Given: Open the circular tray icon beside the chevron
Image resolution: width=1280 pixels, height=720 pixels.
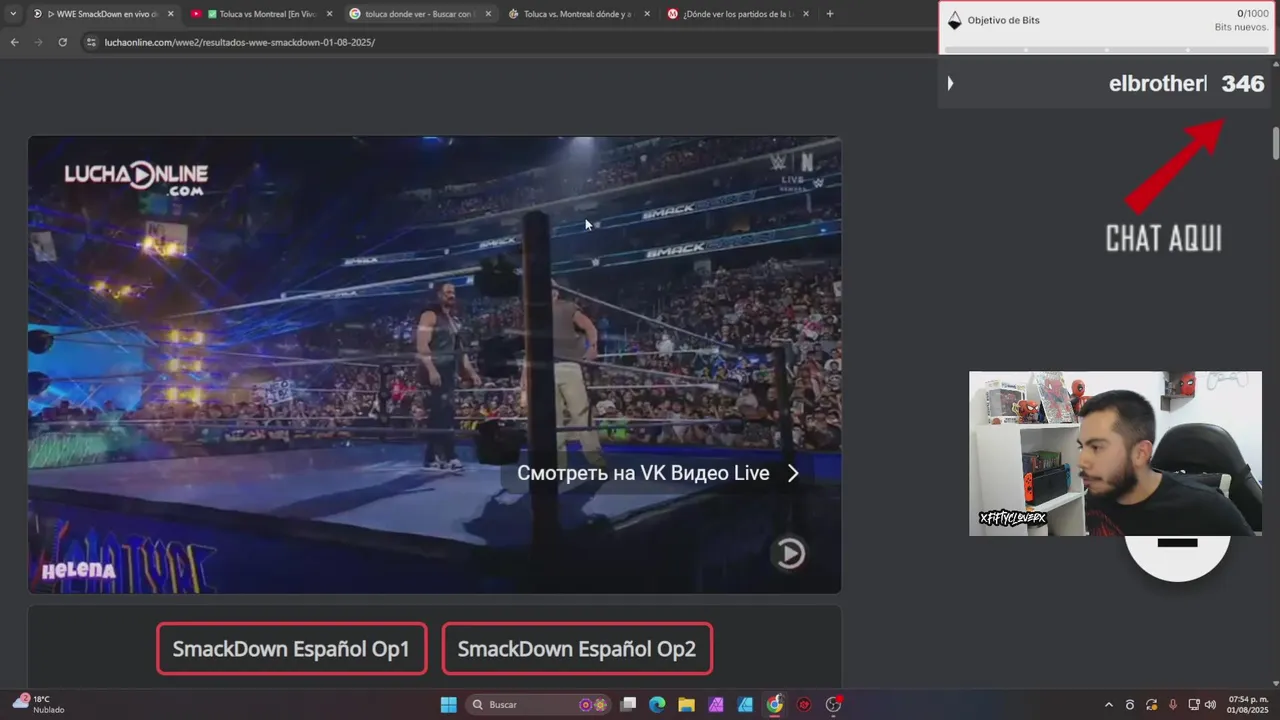Looking at the screenshot, I should 1130,705.
